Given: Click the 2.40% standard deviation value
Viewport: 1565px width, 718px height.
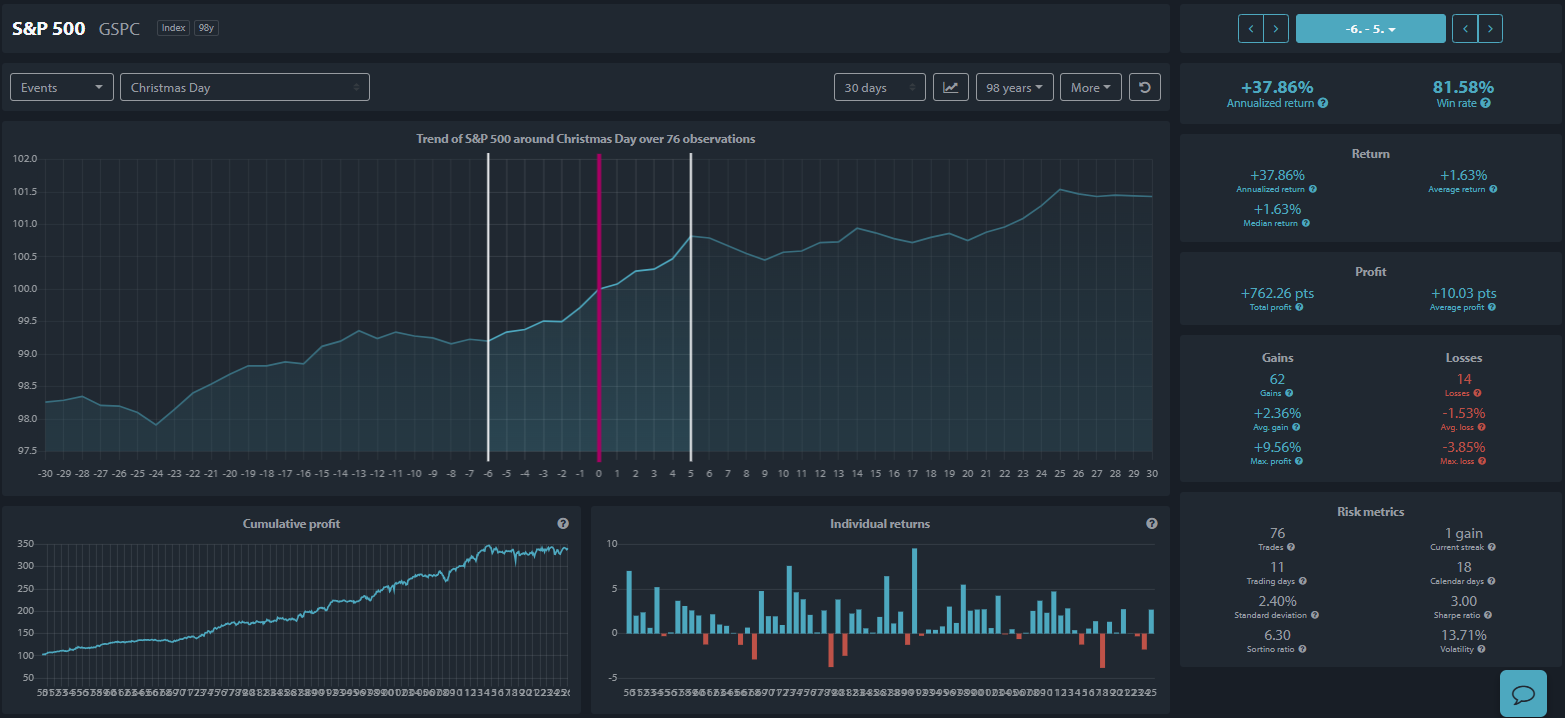Looking at the screenshot, I should point(1277,601).
